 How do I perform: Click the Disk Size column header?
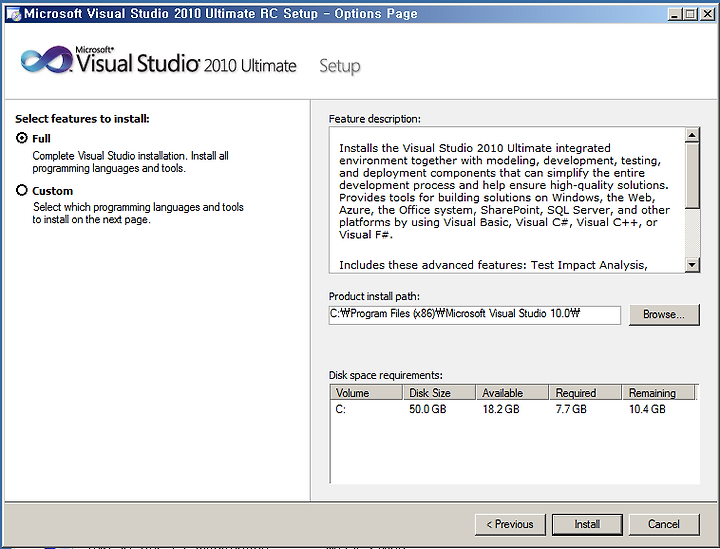(x=439, y=393)
